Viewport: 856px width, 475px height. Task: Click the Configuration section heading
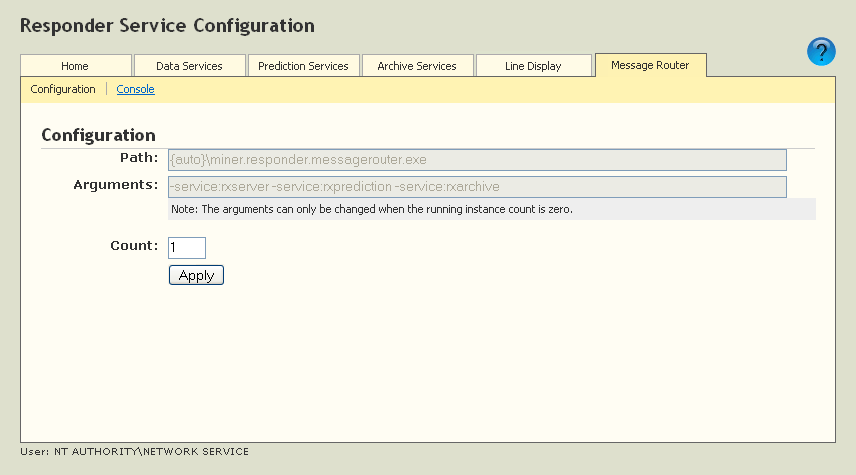coord(98,135)
